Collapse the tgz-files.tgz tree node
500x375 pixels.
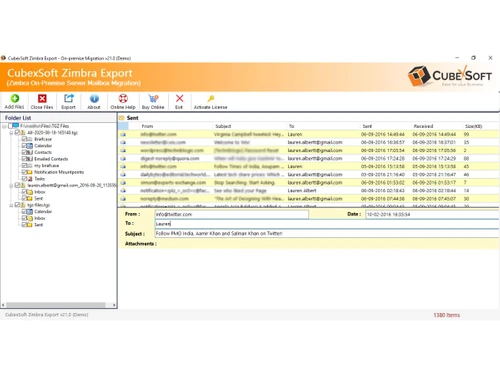(11, 205)
